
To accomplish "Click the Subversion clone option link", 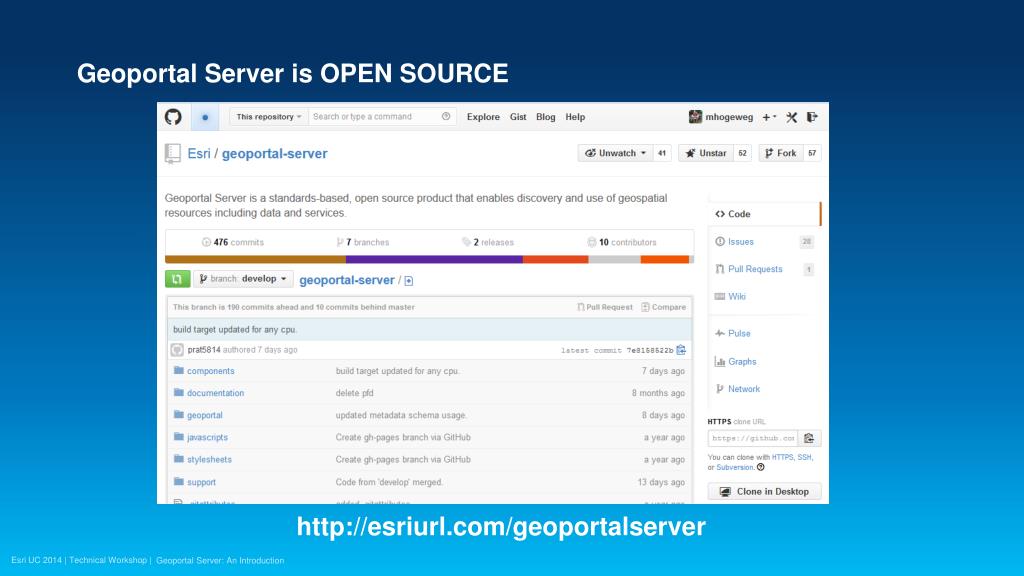I will pos(735,468).
